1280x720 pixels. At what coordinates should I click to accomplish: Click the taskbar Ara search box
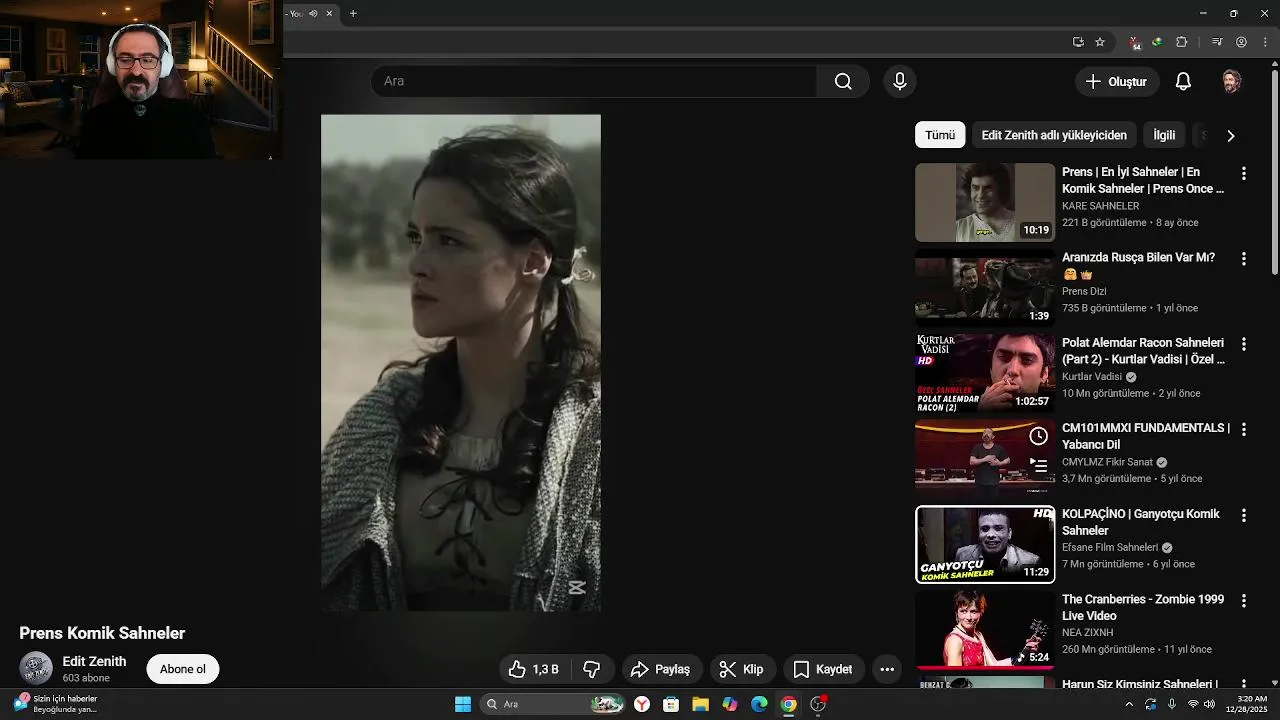pos(553,704)
